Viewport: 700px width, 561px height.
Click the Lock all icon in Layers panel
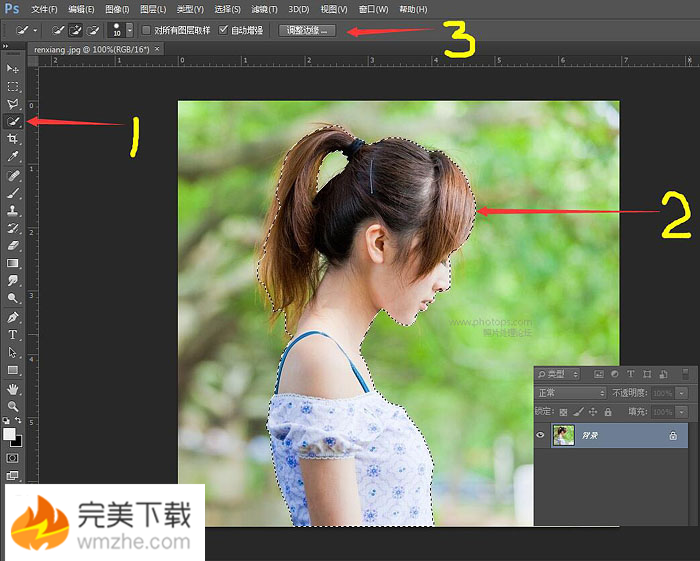(609, 411)
